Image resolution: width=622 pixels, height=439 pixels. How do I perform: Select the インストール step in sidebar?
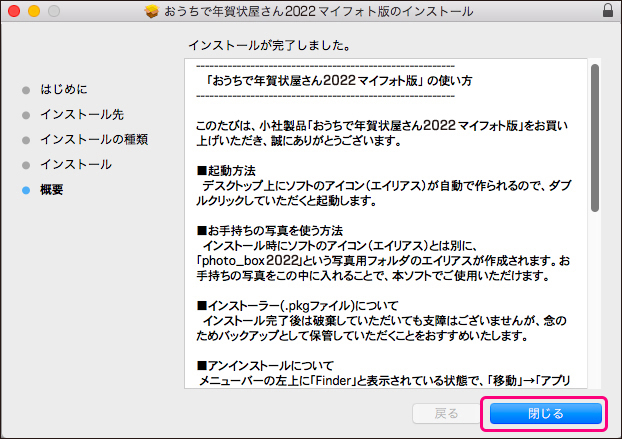click(76, 165)
